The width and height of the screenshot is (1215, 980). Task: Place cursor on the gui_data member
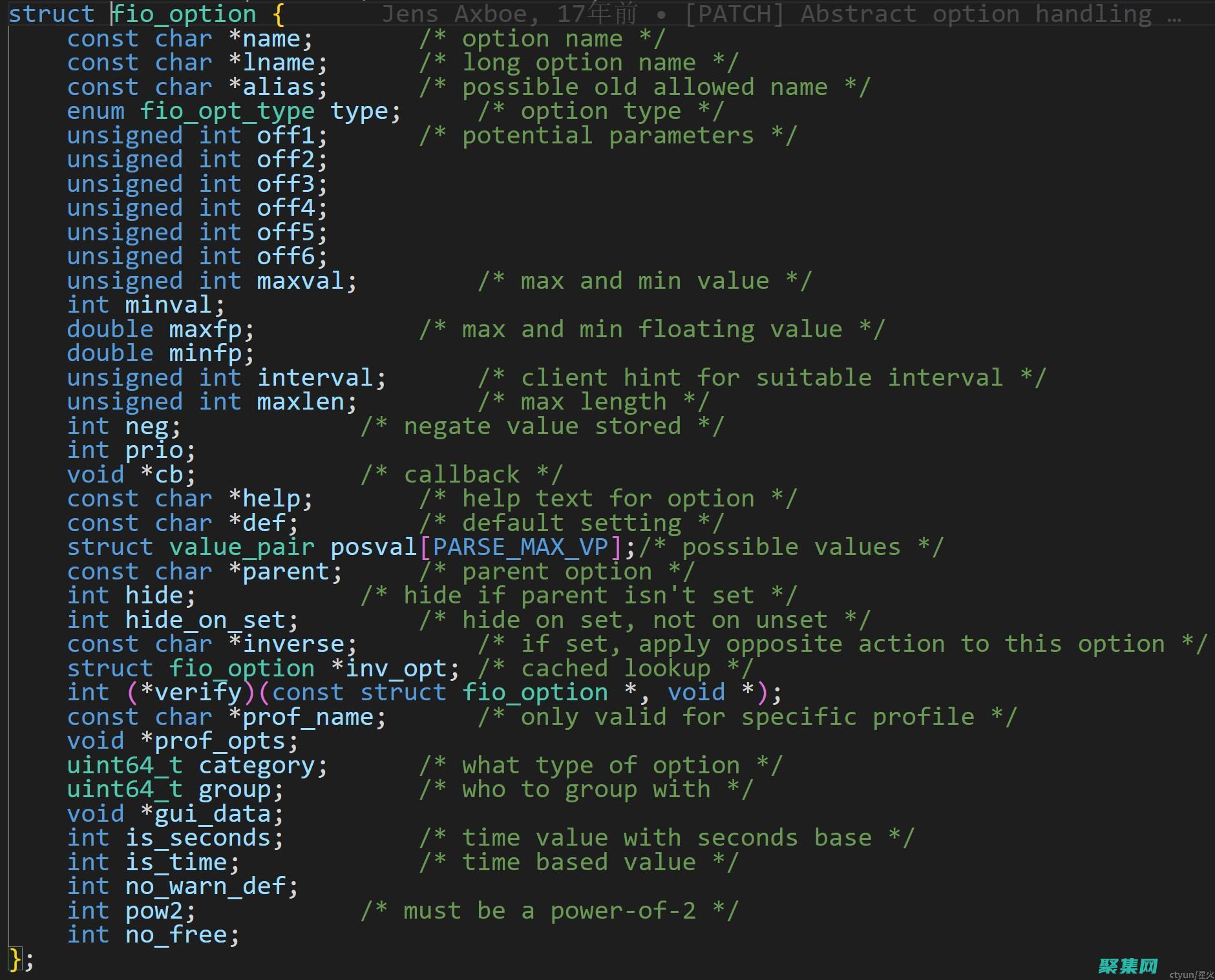(x=213, y=814)
